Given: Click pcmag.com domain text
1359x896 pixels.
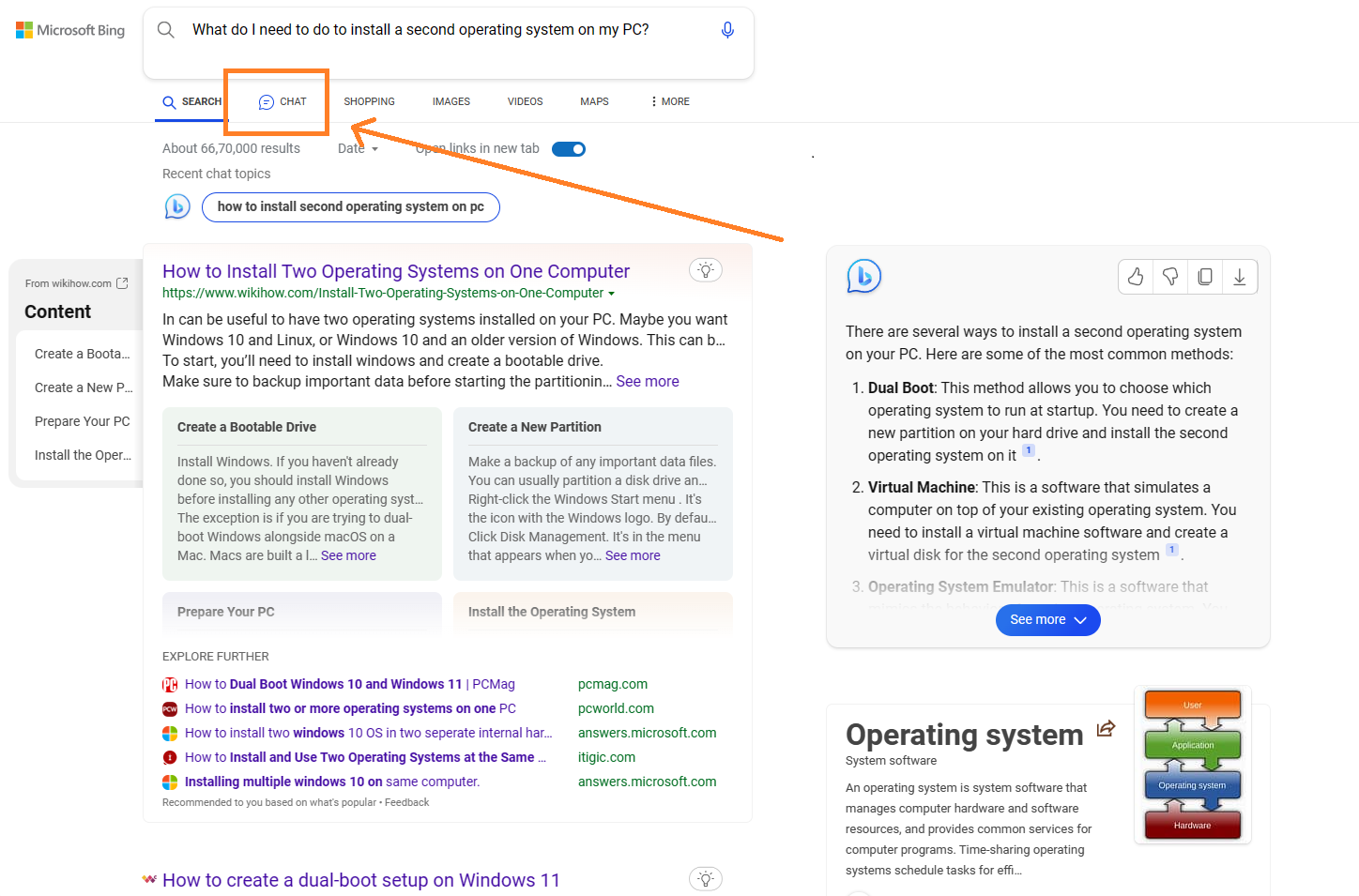Looking at the screenshot, I should click(x=613, y=684).
